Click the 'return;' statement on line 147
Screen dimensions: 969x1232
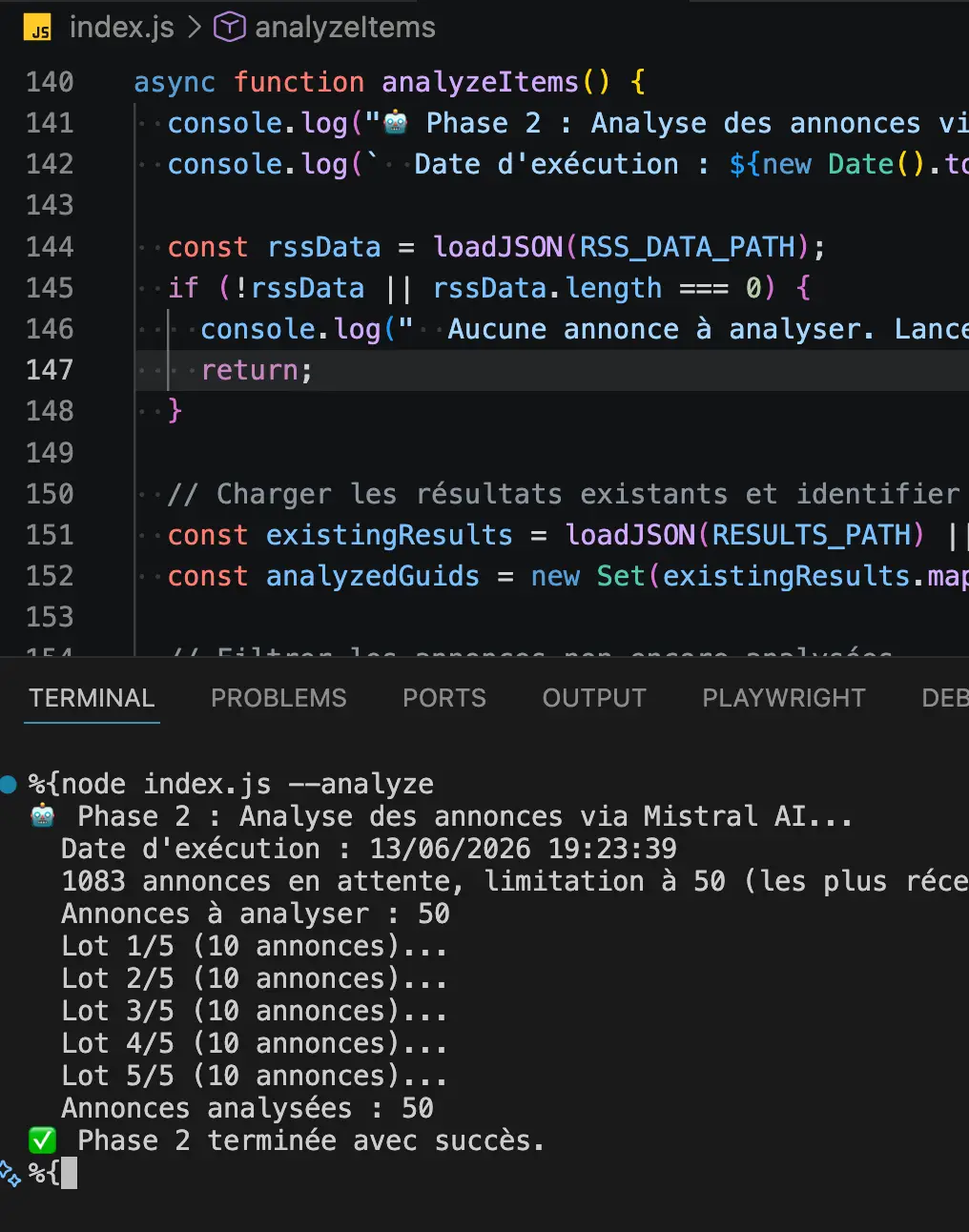257,370
